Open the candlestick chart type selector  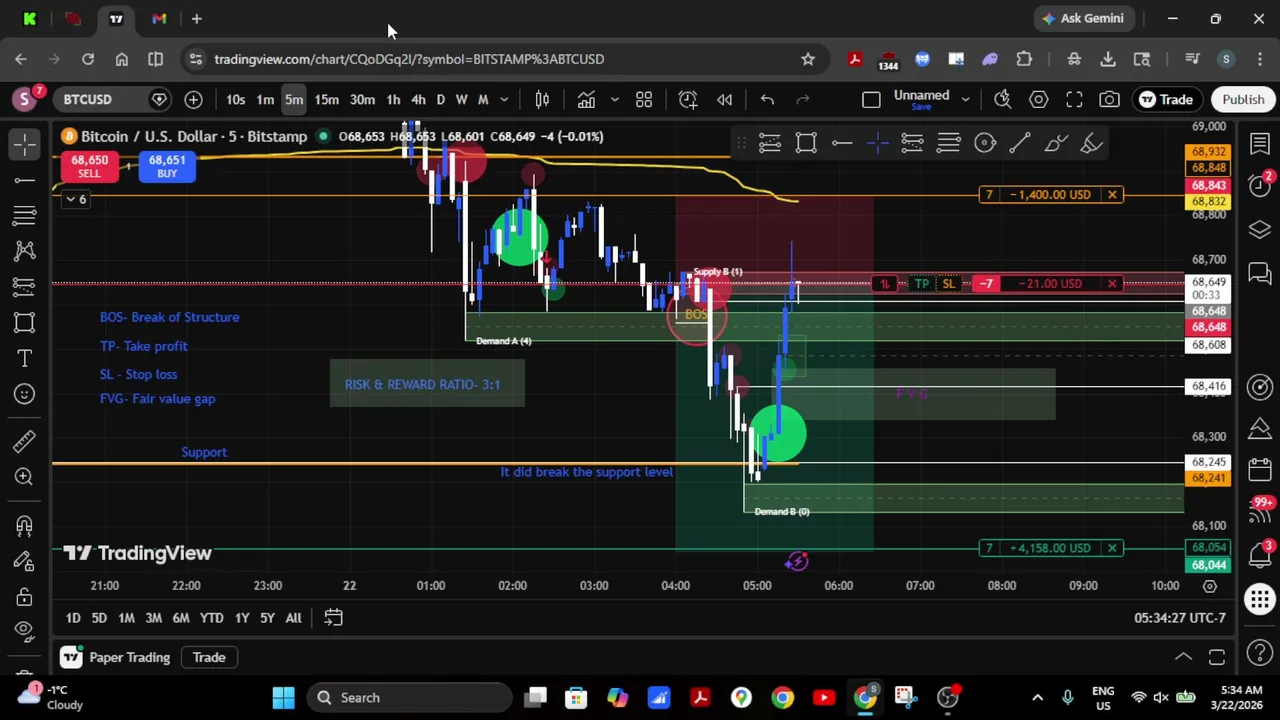pyautogui.click(x=542, y=99)
